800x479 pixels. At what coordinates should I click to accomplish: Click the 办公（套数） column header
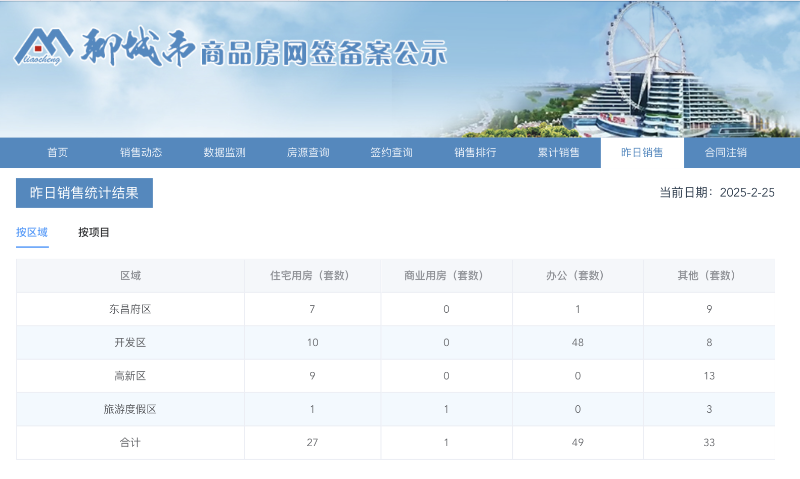578,276
